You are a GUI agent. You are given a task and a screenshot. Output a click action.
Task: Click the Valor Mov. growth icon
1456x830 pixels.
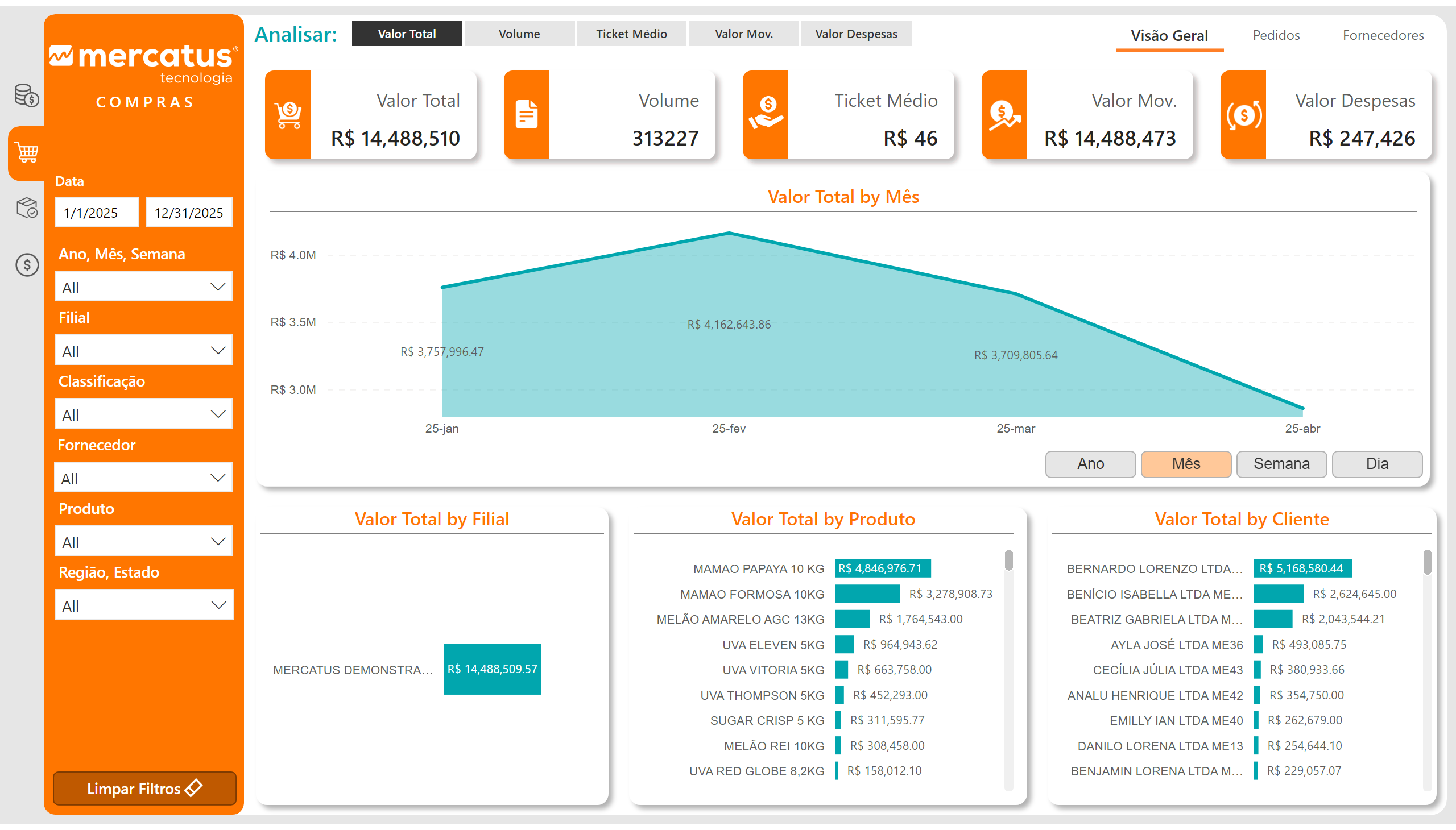[1004, 115]
